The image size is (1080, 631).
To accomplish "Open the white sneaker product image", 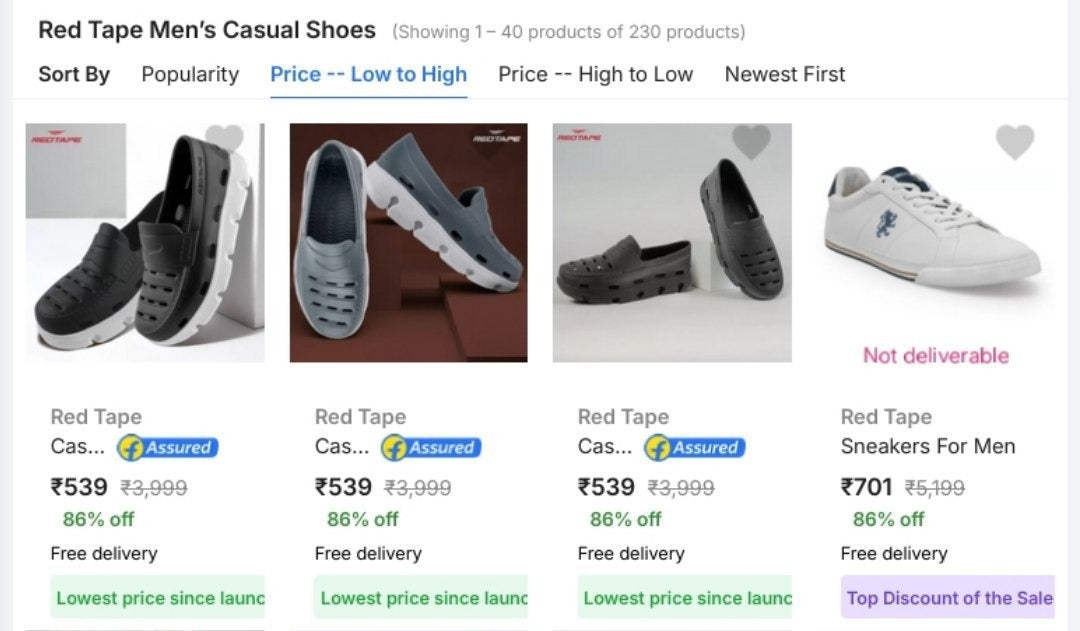I will pyautogui.click(x=935, y=230).
